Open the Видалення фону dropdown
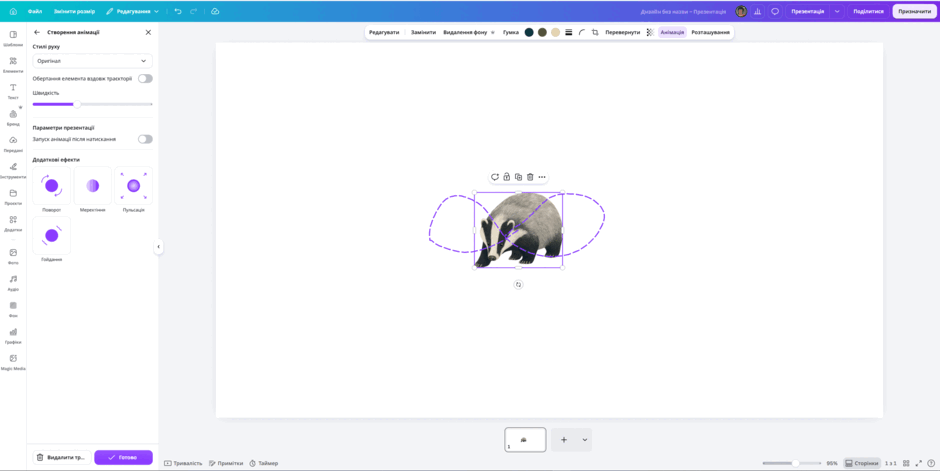 click(x=469, y=32)
